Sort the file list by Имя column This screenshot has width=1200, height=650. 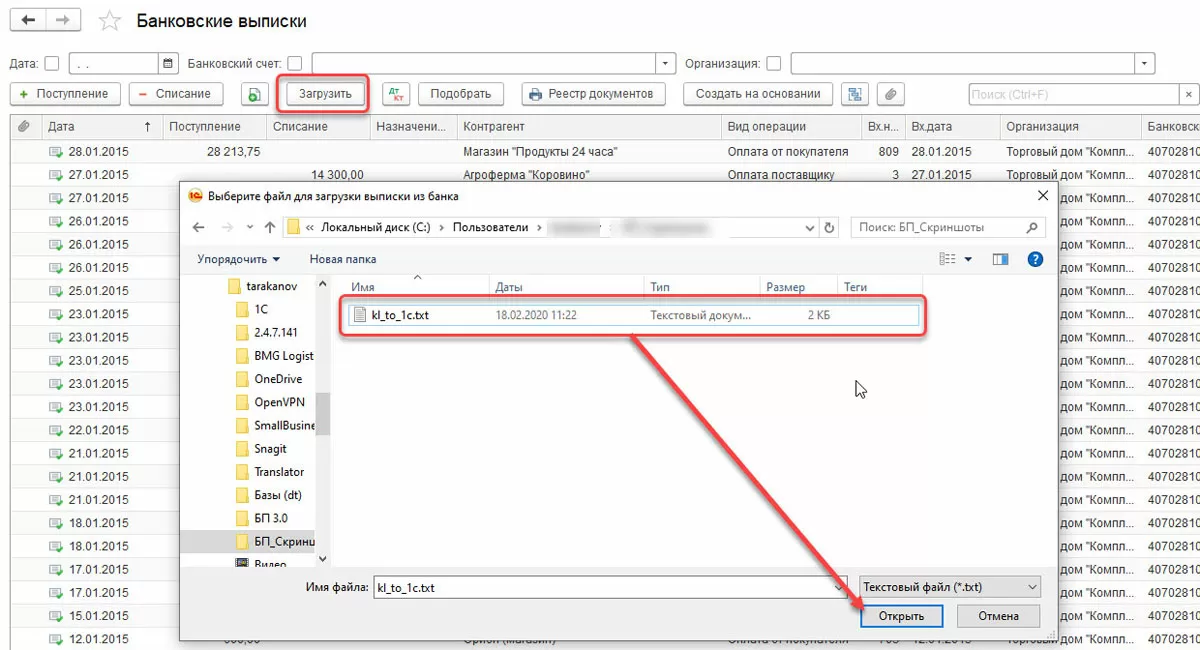(415, 287)
